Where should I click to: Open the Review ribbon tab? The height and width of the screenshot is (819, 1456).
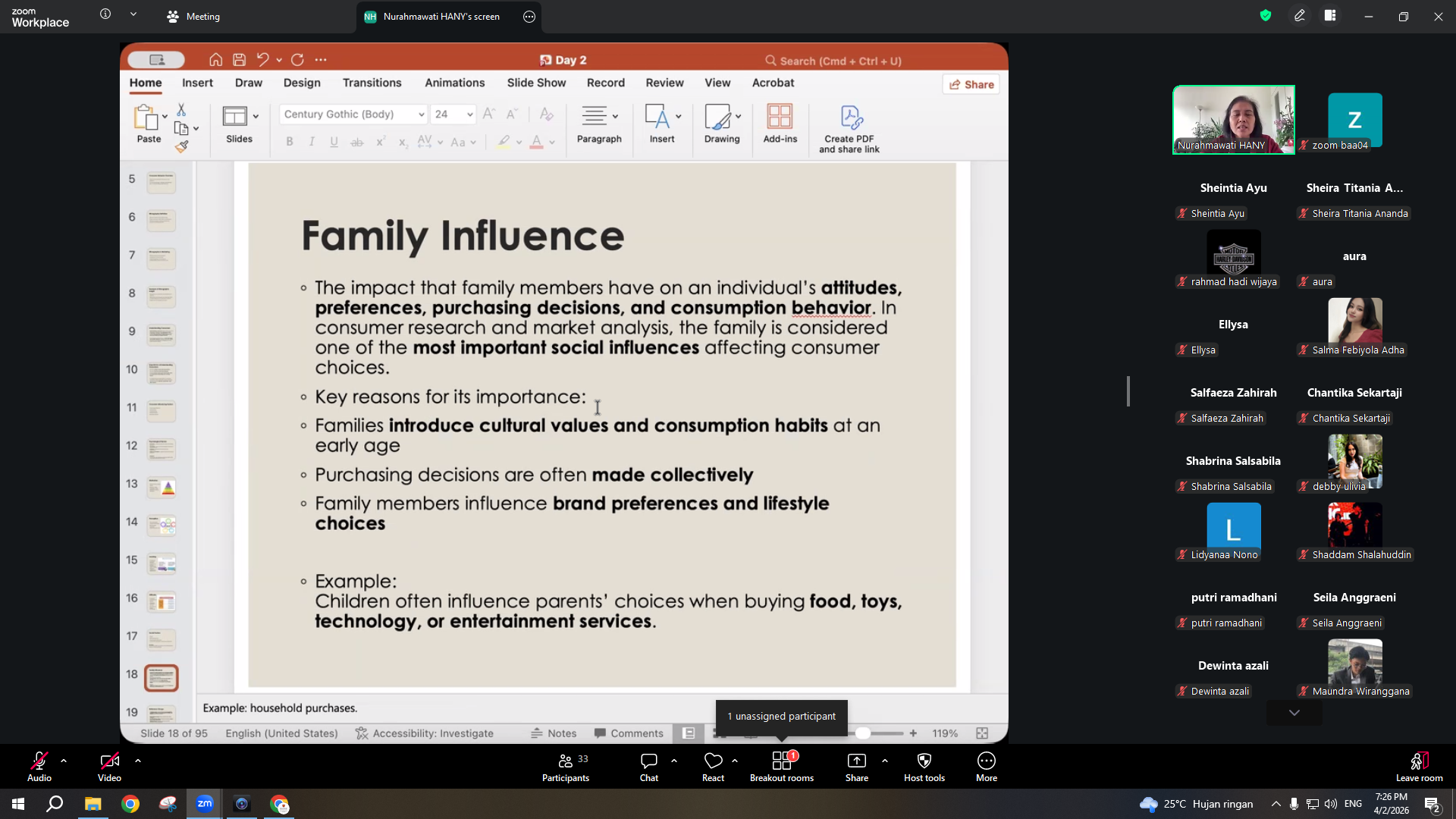coord(664,83)
